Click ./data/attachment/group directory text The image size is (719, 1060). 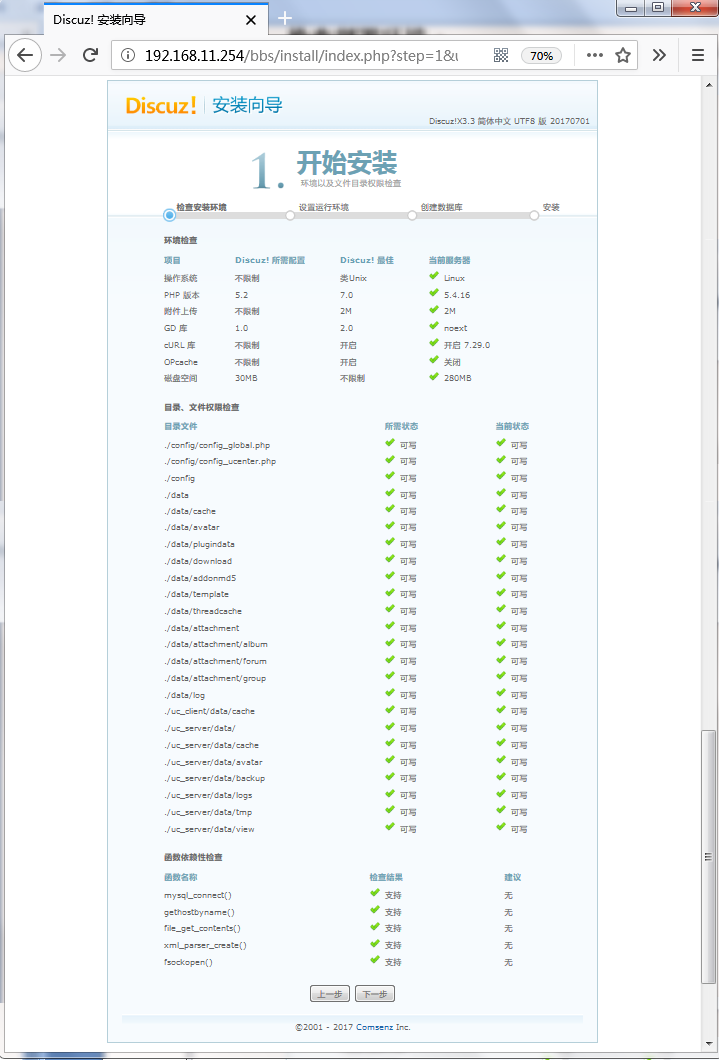coord(215,678)
